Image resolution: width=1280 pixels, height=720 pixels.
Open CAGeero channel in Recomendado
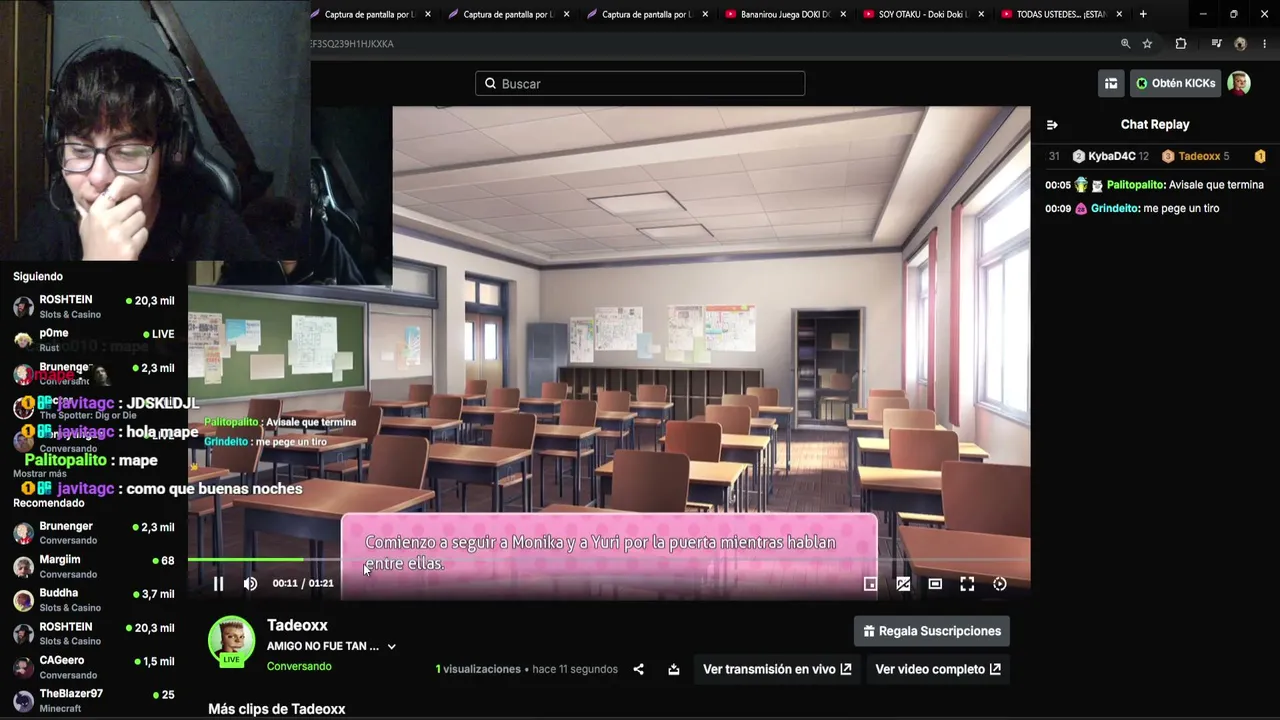click(94, 667)
